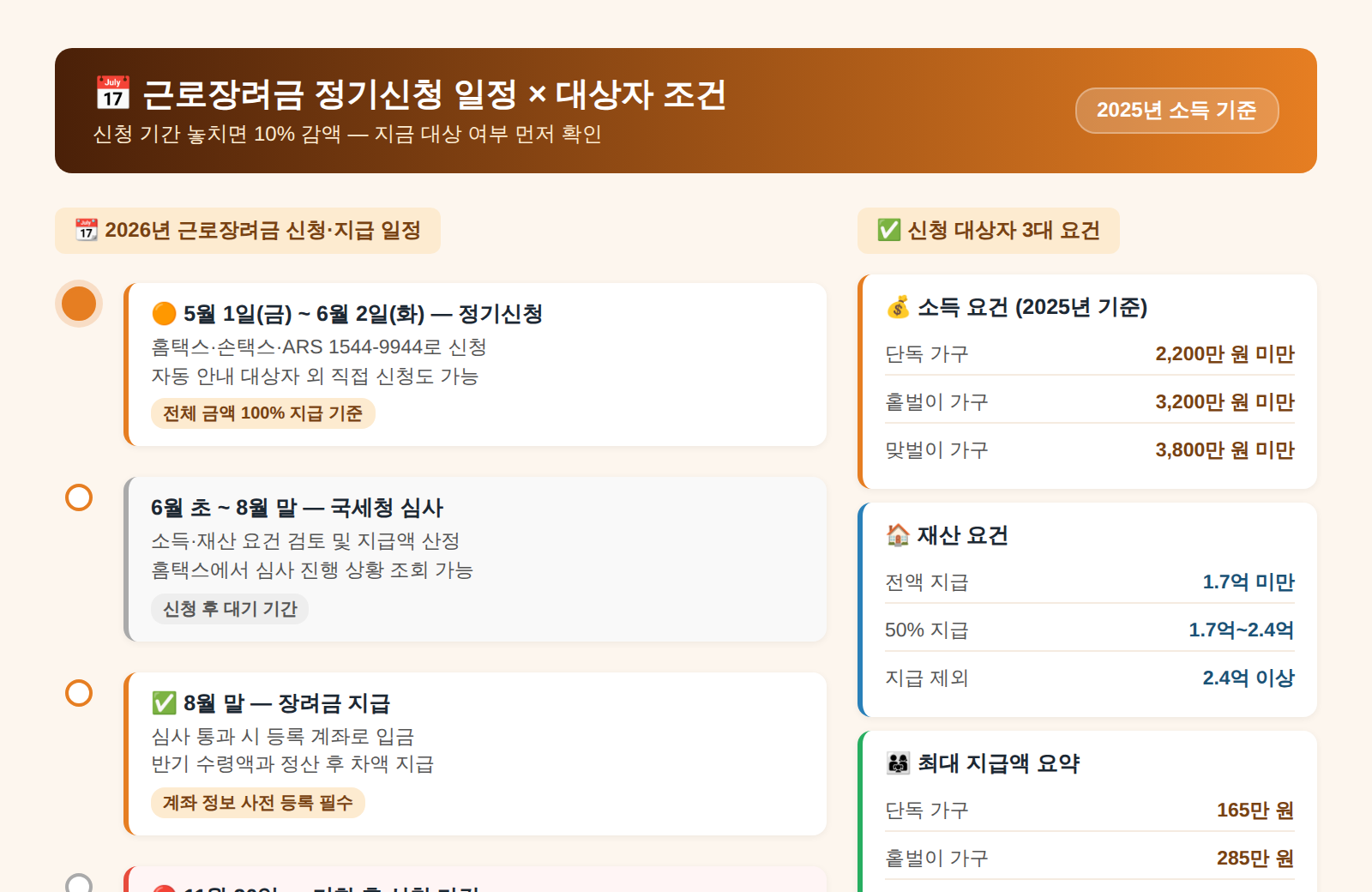Select the hollow timeline circle beside 국세청 심사

78,496
